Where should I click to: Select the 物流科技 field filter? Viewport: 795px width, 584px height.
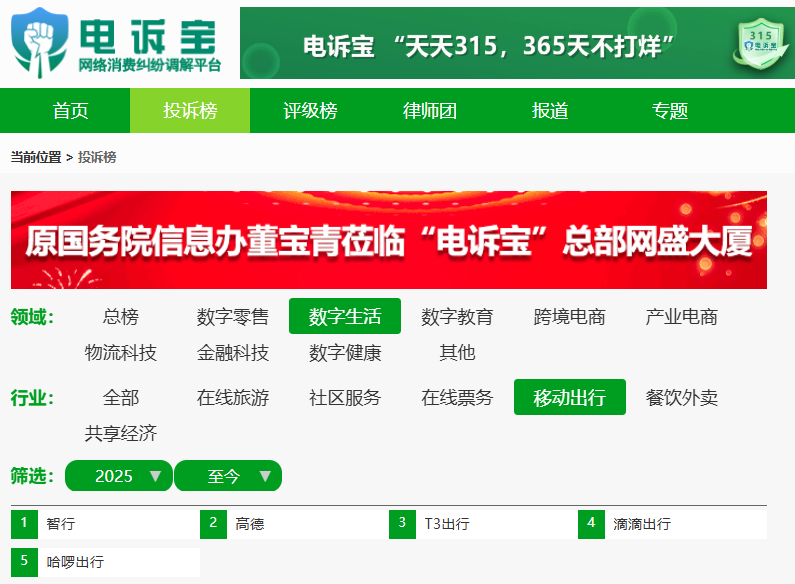[121, 352]
